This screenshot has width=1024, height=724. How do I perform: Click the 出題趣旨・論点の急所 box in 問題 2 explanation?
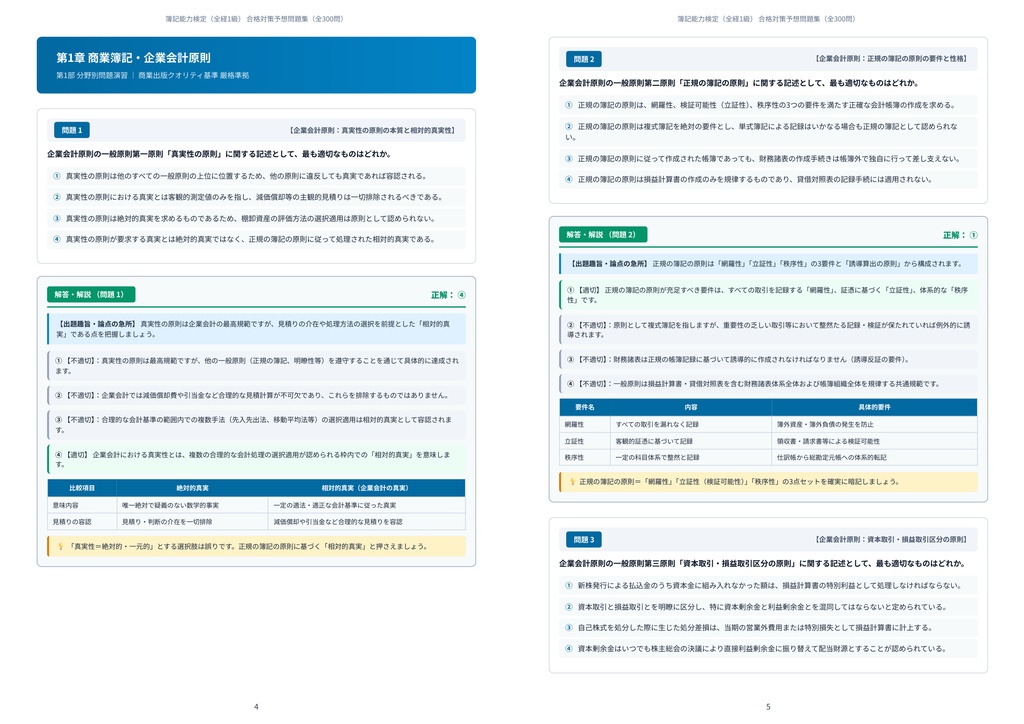point(768,264)
